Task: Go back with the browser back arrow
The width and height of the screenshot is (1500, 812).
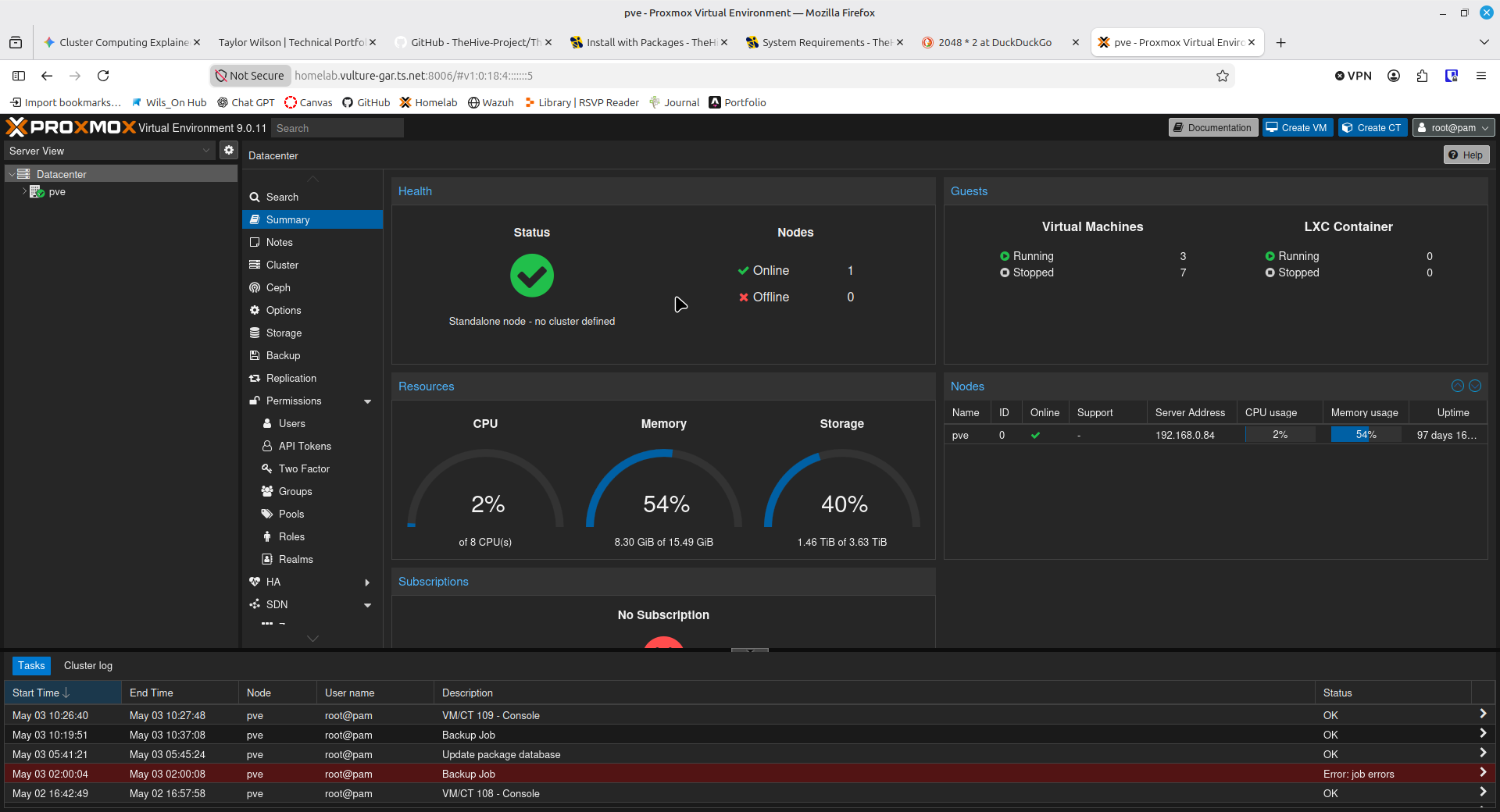Action: pyautogui.click(x=47, y=76)
